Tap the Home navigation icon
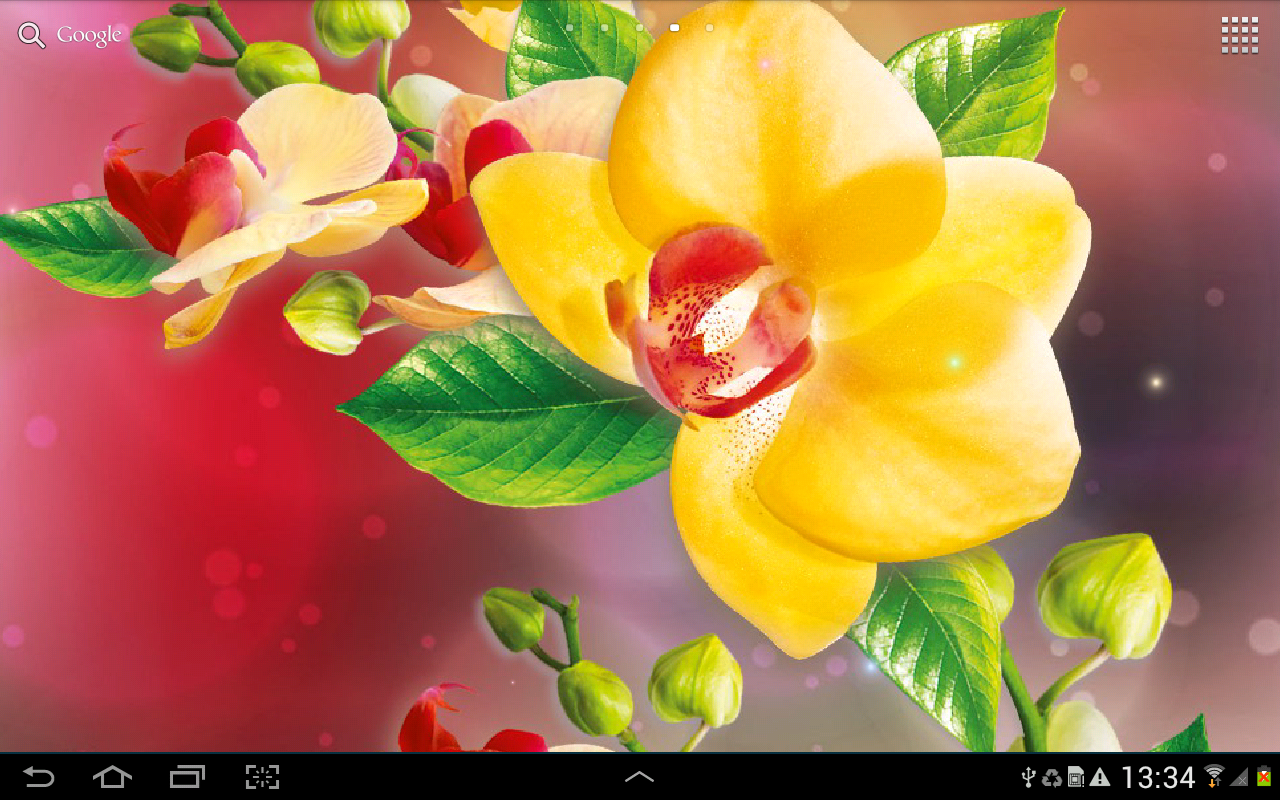The height and width of the screenshot is (800, 1280). (113, 775)
